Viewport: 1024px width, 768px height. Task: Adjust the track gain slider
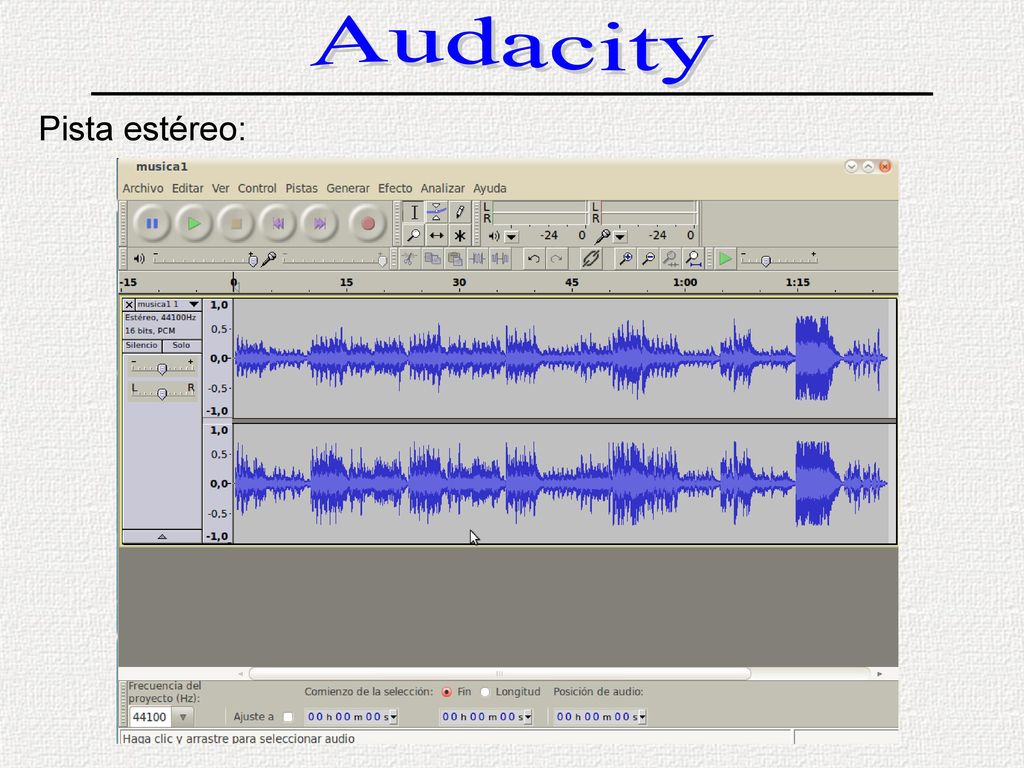tap(162, 368)
